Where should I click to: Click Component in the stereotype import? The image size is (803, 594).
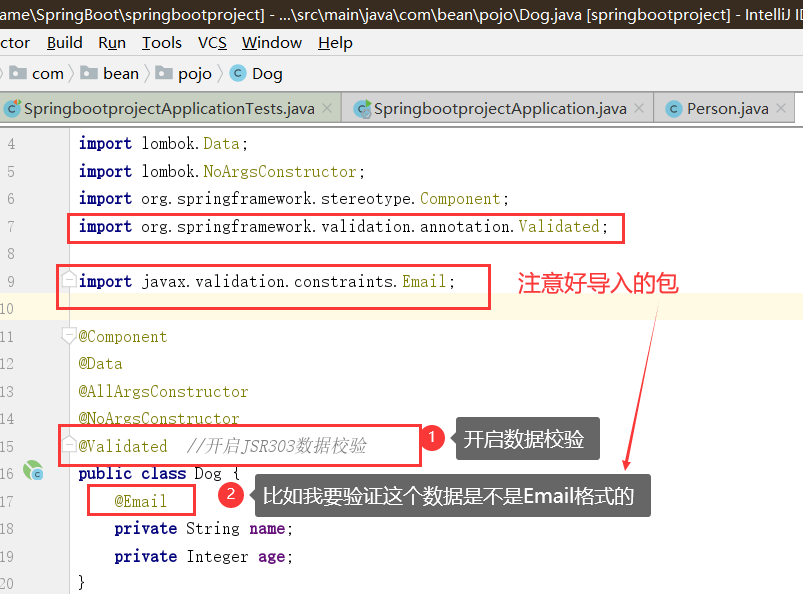click(x=460, y=199)
